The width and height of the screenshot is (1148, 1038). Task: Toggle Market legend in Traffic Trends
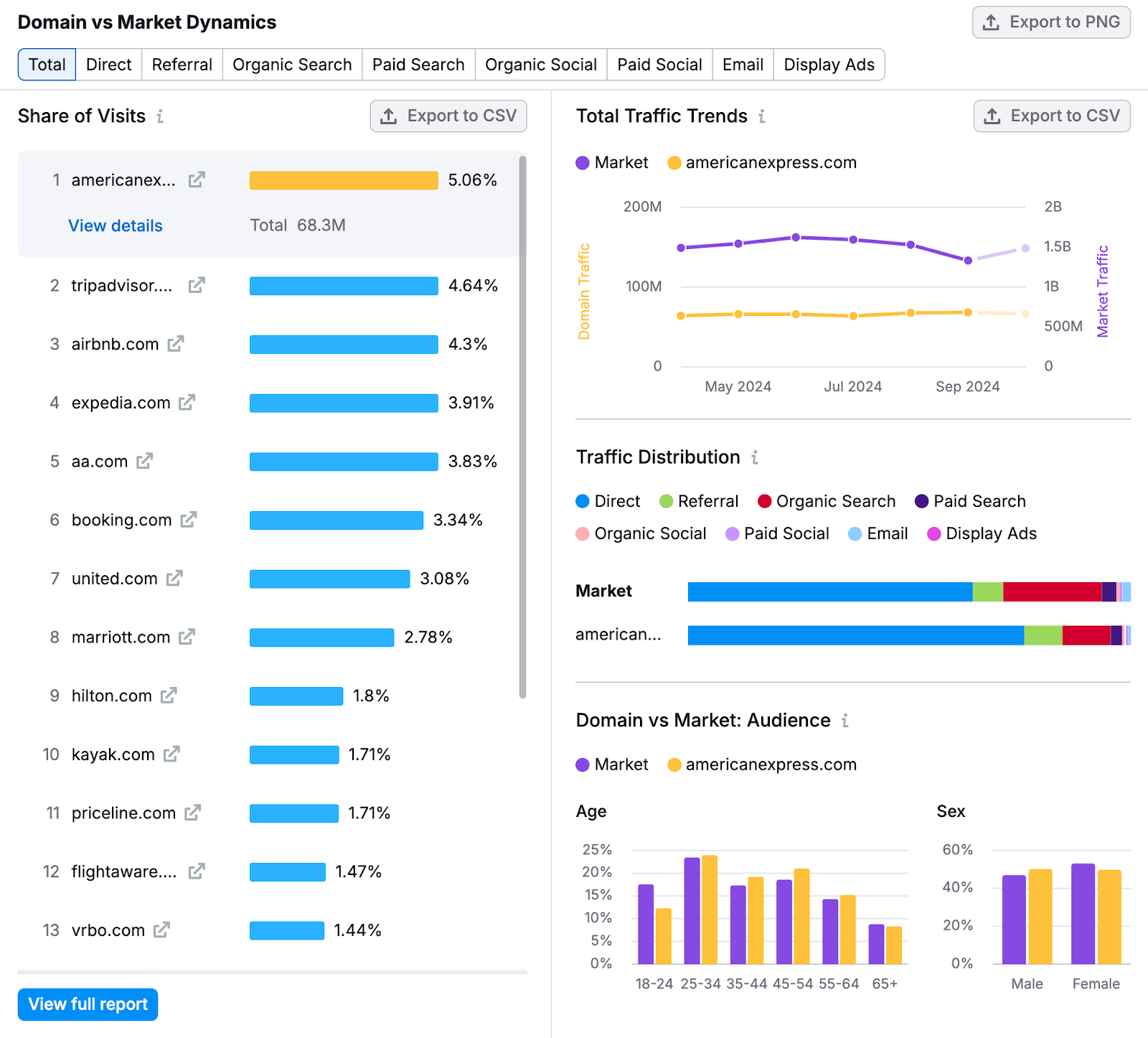coord(612,163)
